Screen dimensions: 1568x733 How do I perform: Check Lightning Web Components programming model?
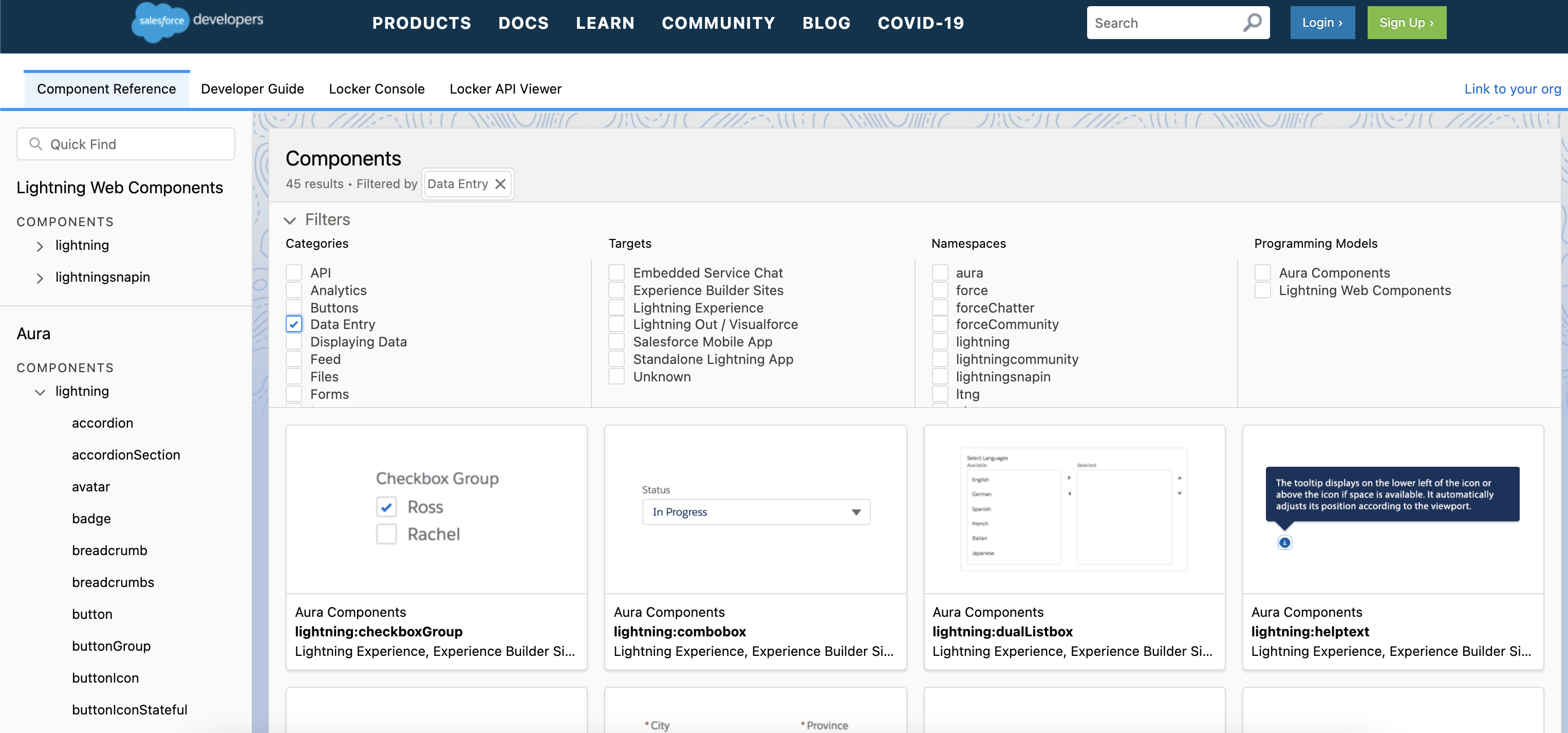(x=1262, y=290)
